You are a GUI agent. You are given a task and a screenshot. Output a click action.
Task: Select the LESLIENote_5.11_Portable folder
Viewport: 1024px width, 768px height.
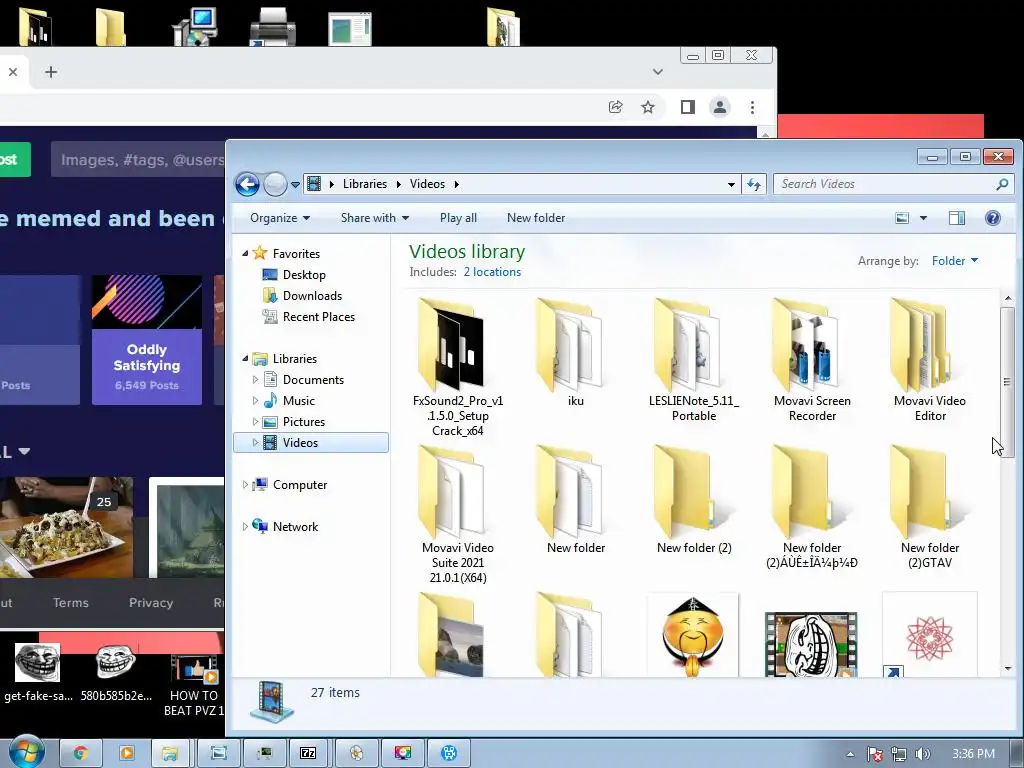click(x=694, y=359)
